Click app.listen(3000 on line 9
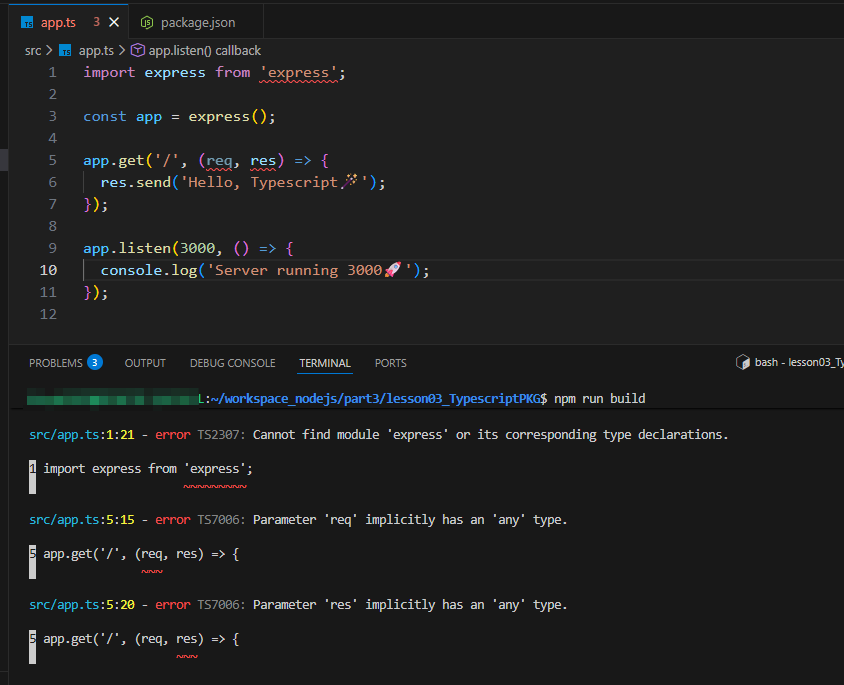 (x=149, y=249)
